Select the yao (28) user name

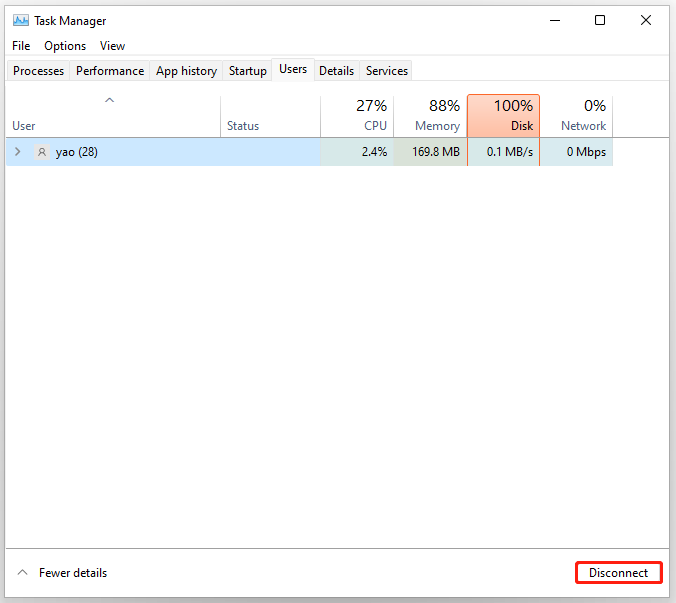pos(77,152)
